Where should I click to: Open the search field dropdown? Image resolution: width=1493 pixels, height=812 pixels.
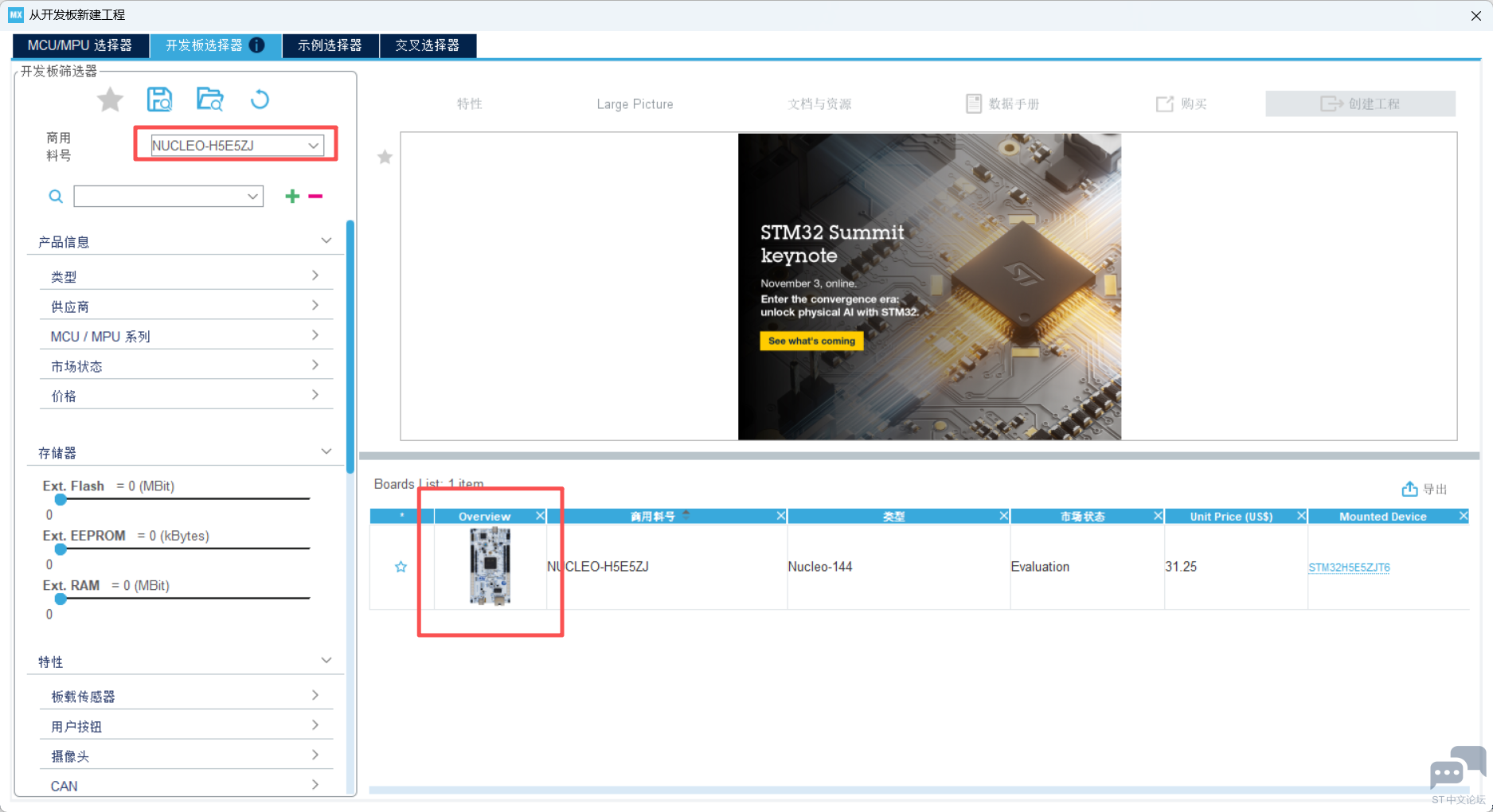click(x=252, y=197)
